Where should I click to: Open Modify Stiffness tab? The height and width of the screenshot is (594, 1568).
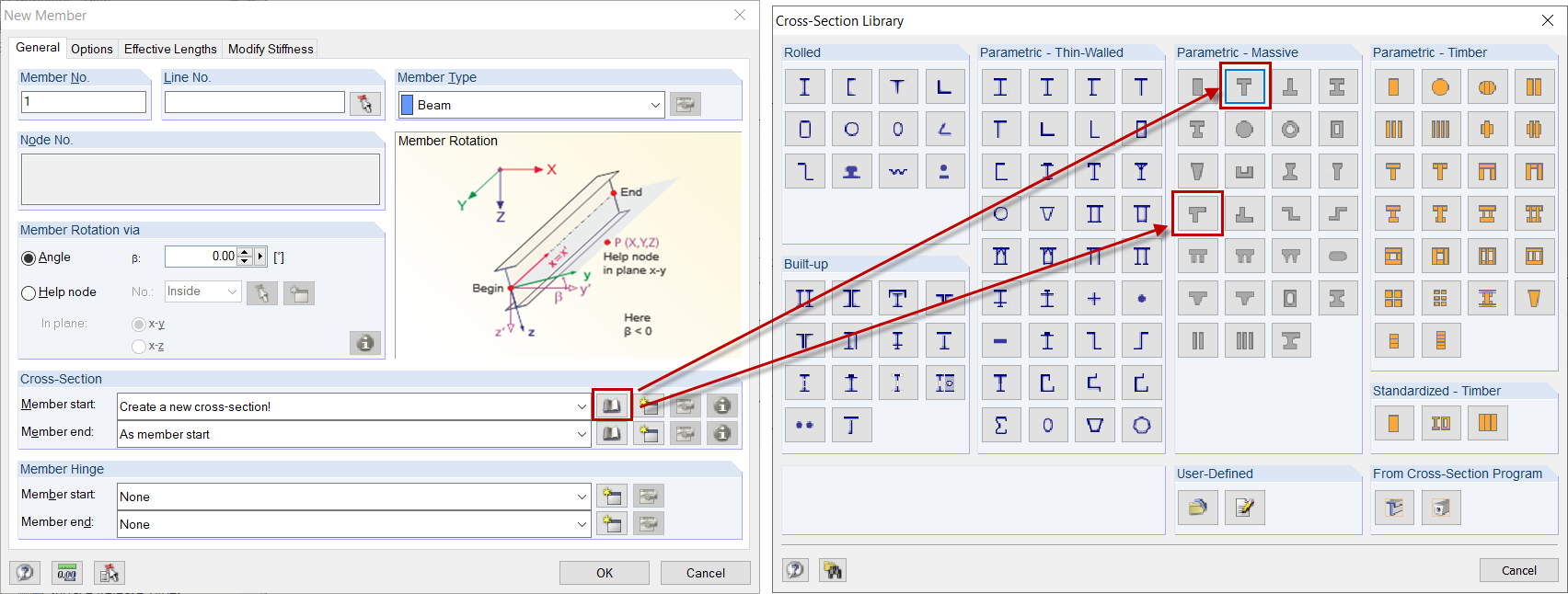(271, 49)
